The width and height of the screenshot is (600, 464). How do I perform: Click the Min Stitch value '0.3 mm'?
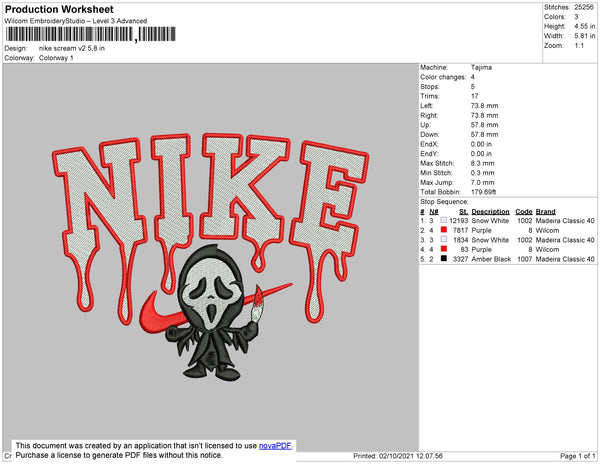point(483,173)
